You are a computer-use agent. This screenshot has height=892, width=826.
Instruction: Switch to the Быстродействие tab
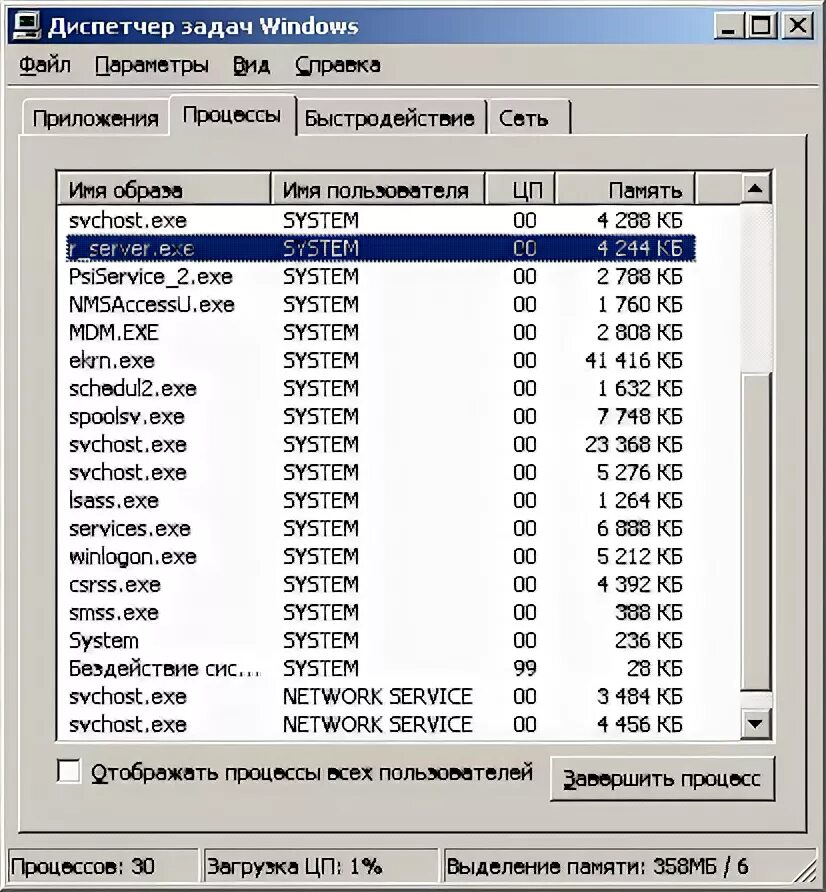(x=390, y=118)
